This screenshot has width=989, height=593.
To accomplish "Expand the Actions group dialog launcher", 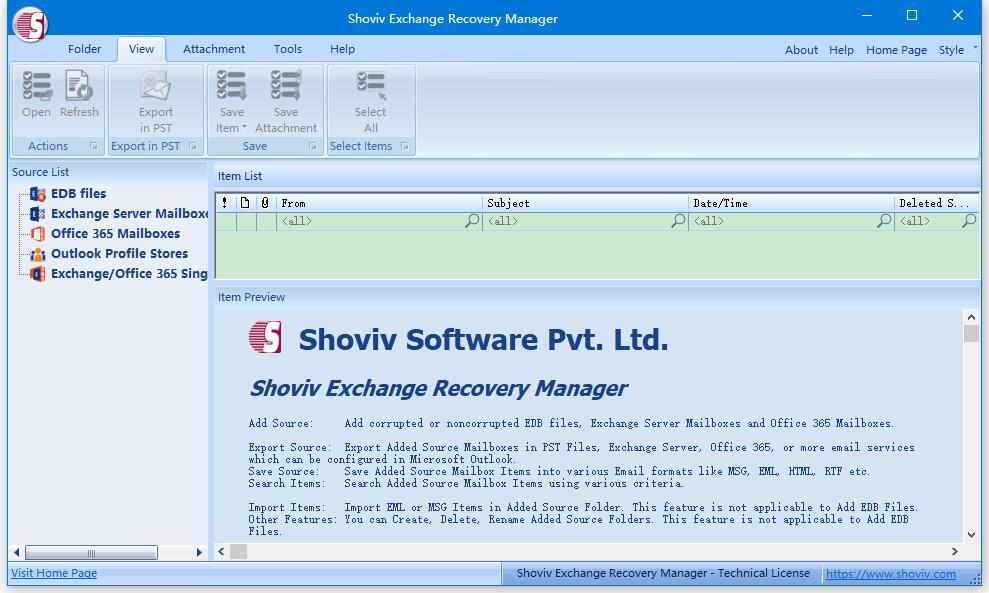I will click(x=93, y=146).
